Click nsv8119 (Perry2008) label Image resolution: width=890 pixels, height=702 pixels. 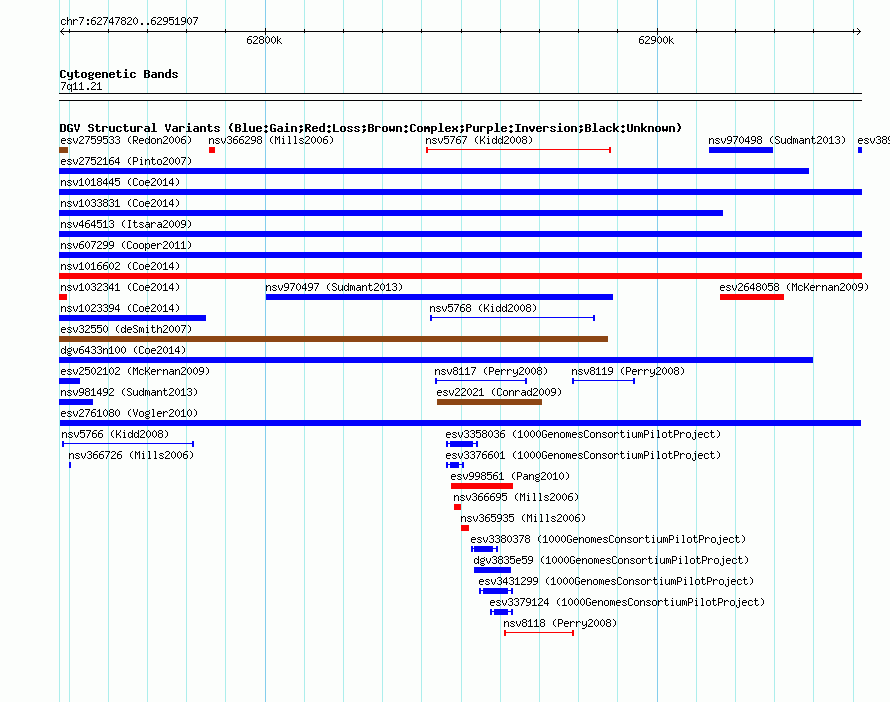click(x=628, y=371)
